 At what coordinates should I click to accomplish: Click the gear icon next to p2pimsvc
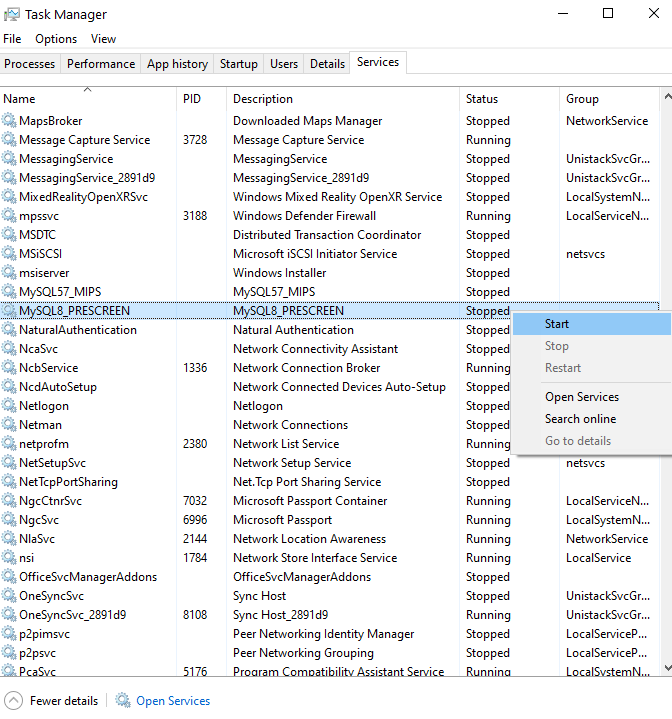pyautogui.click(x=9, y=634)
